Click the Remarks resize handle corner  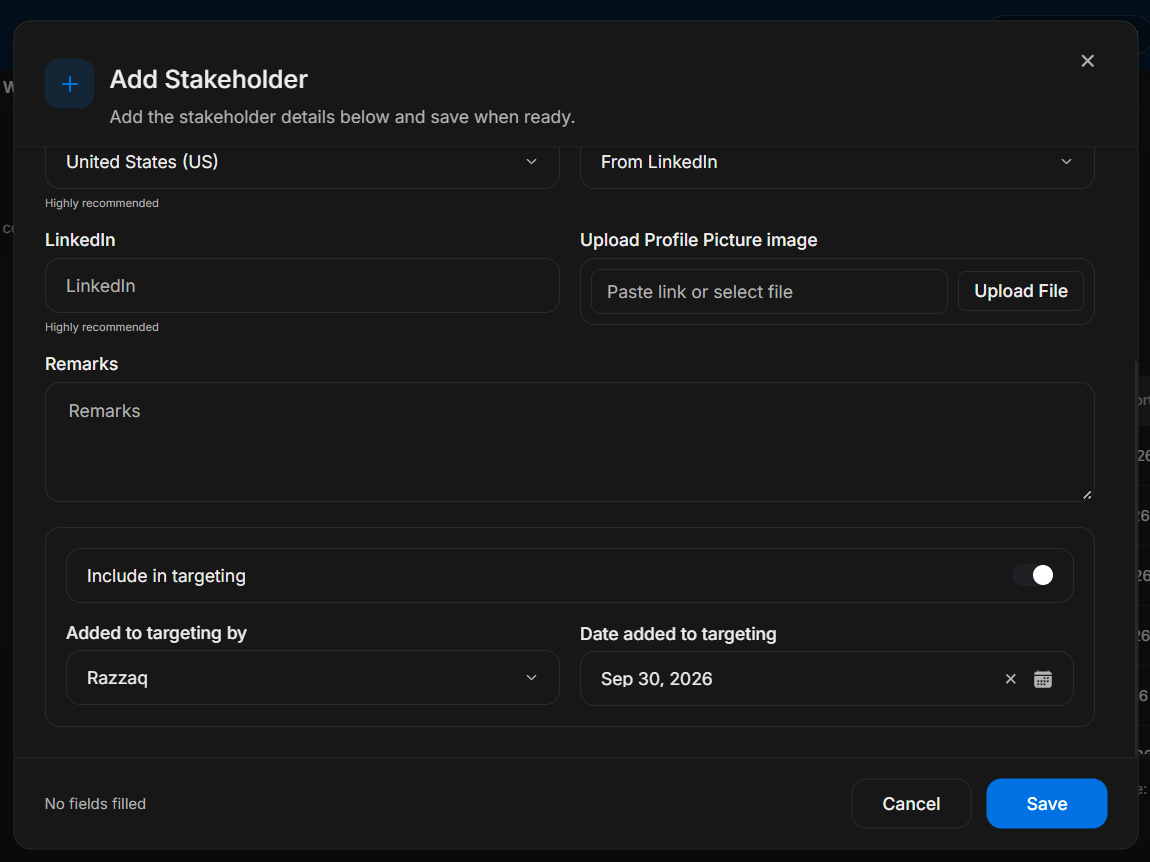1087,494
